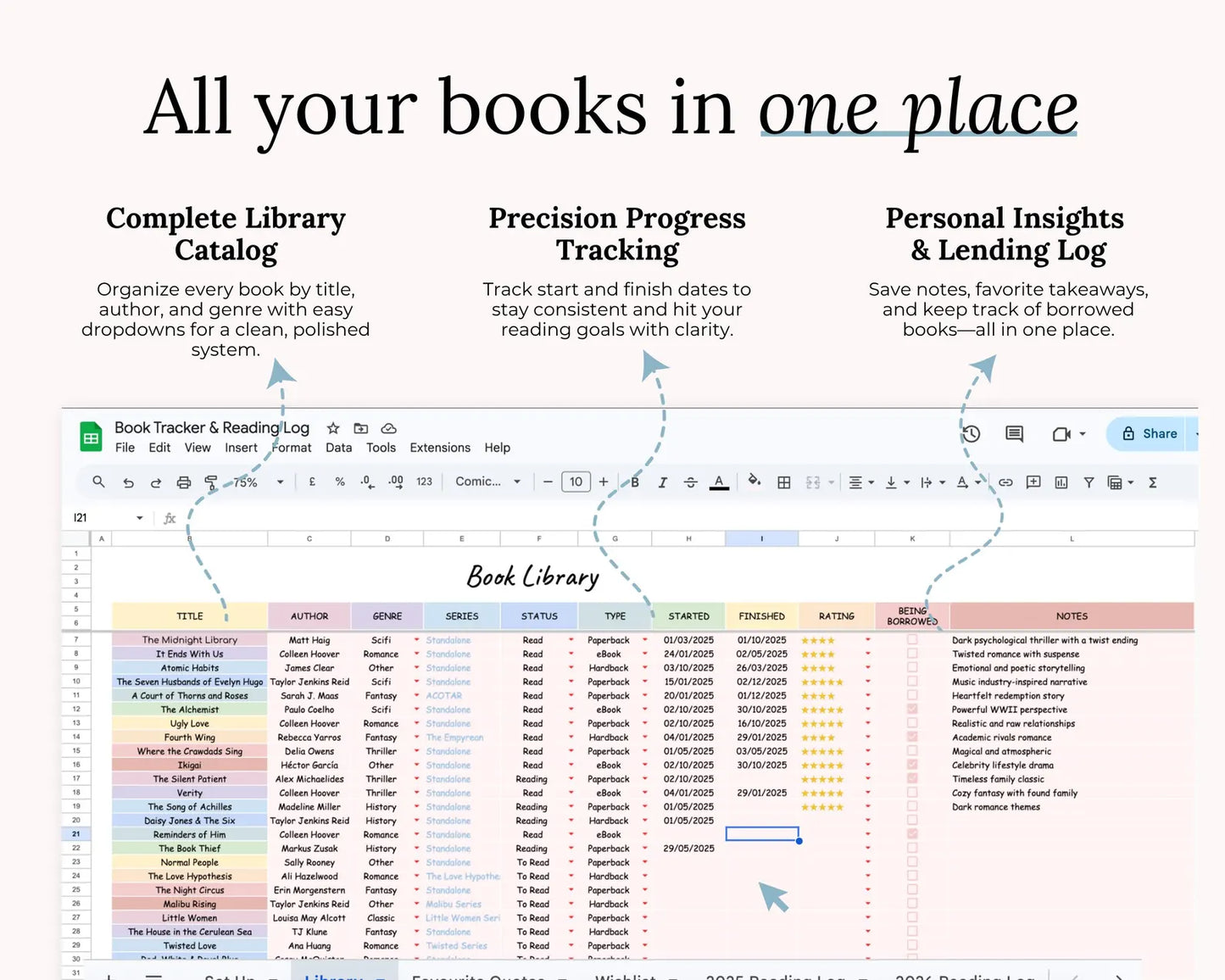Click the Share button

(x=1150, y=433)
